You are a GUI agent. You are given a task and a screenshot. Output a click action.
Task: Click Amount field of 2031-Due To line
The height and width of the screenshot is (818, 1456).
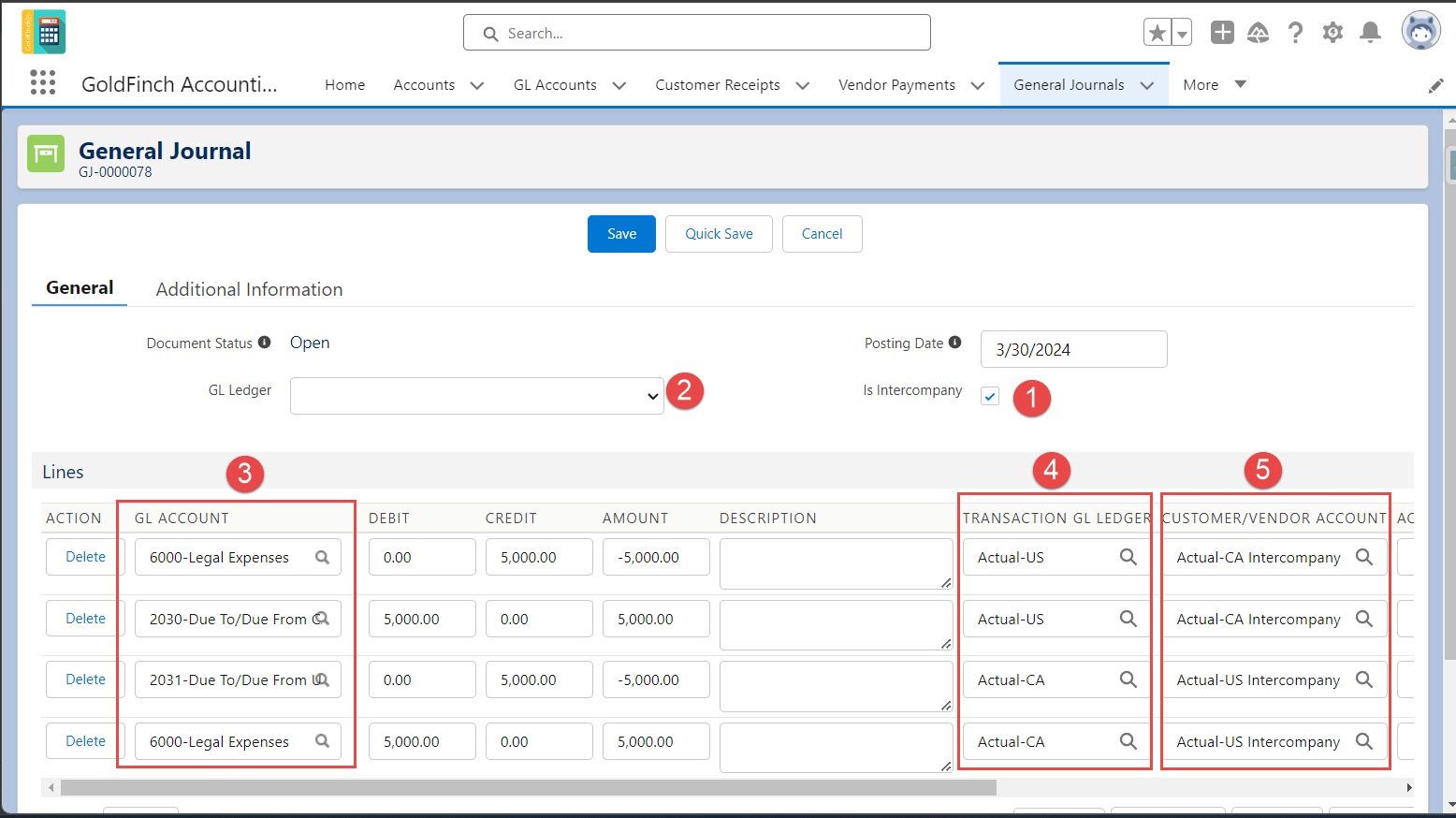tap(656, 679)
